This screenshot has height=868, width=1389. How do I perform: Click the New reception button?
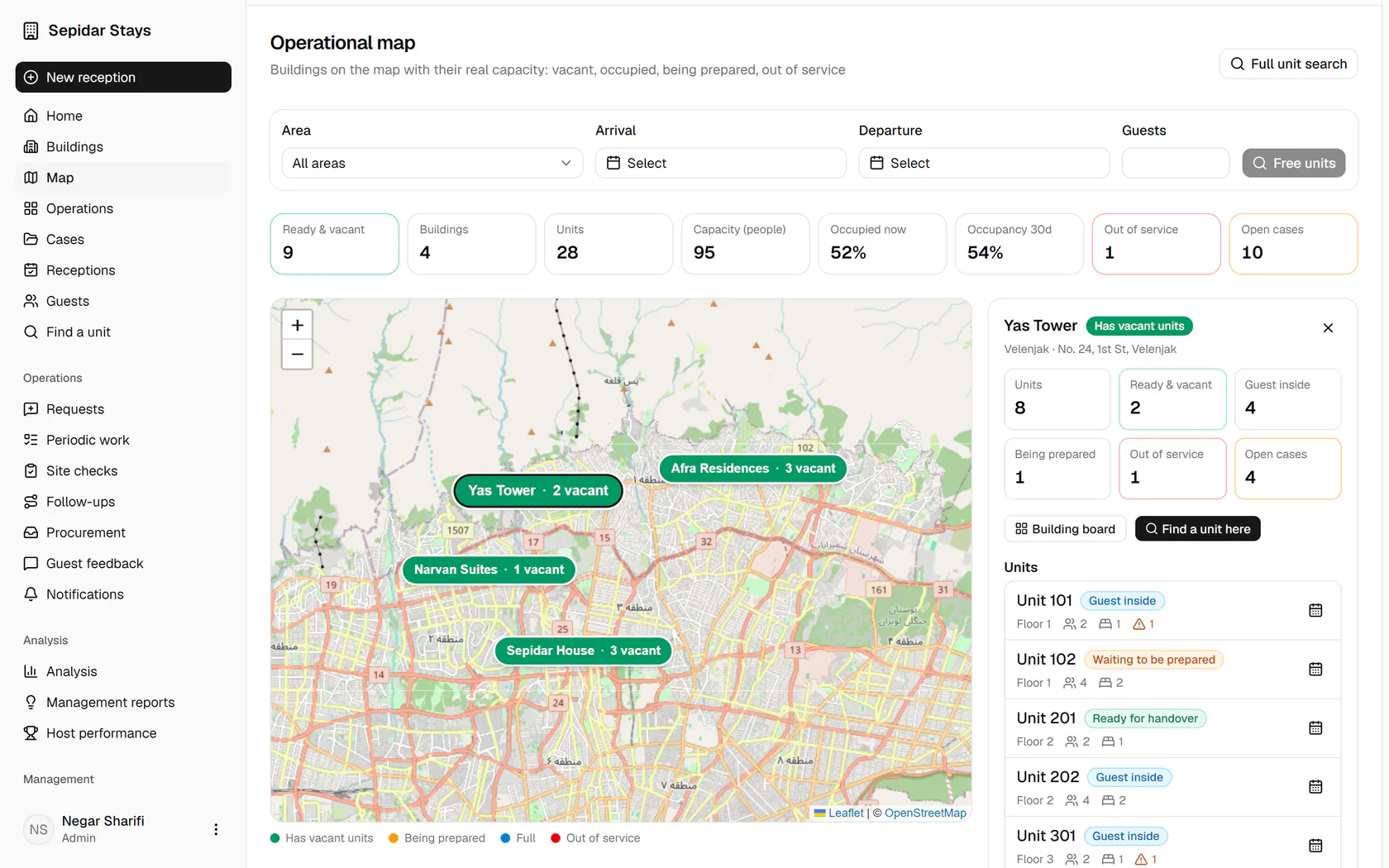123,77
